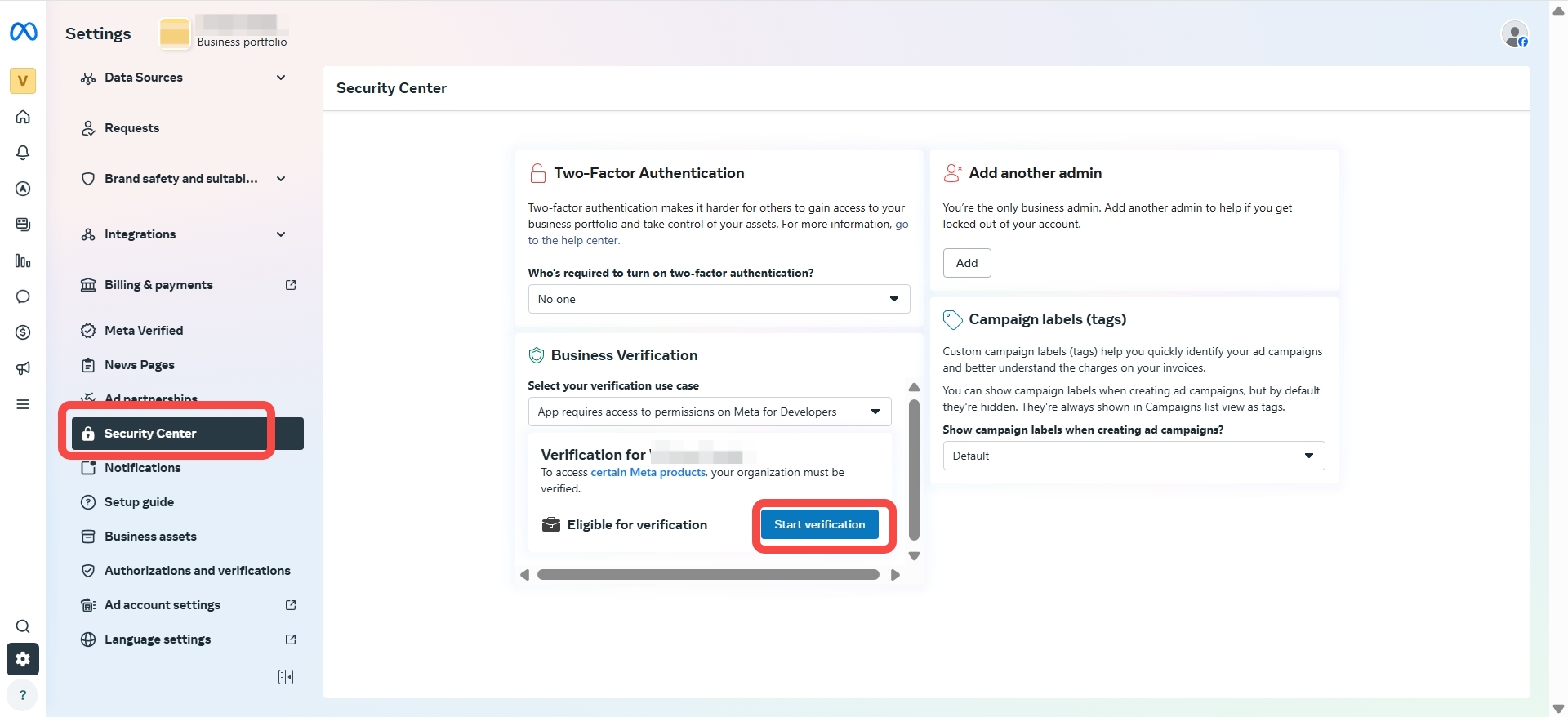Click the horizontal scrollbar under Business Verification
The image size is (1568, 717).
708,575
